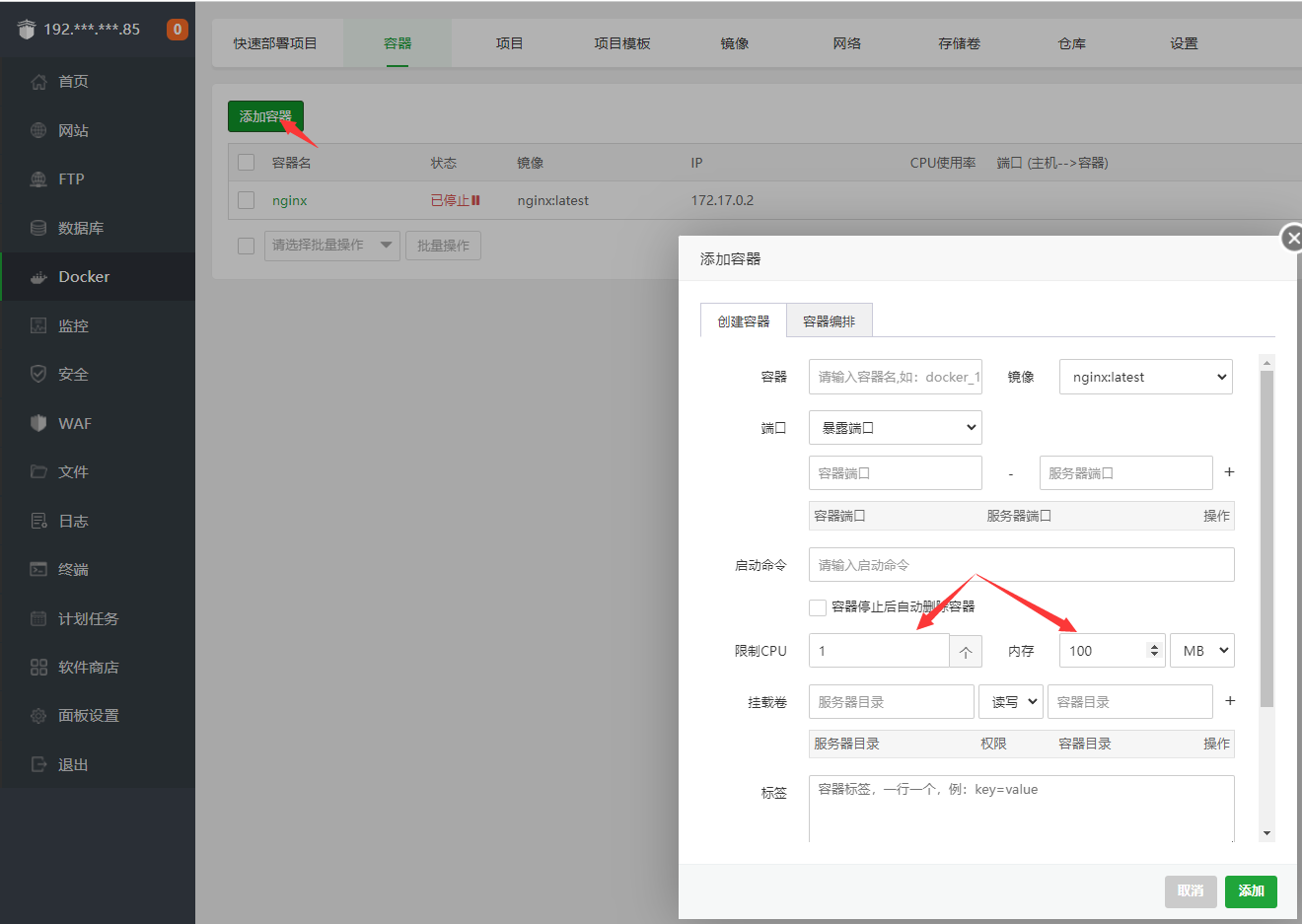This screenshot has width=1302, height=924.
Task: Click the 标签 container labels textarea
Action: pyautogui.click(x=1022, y=809)
